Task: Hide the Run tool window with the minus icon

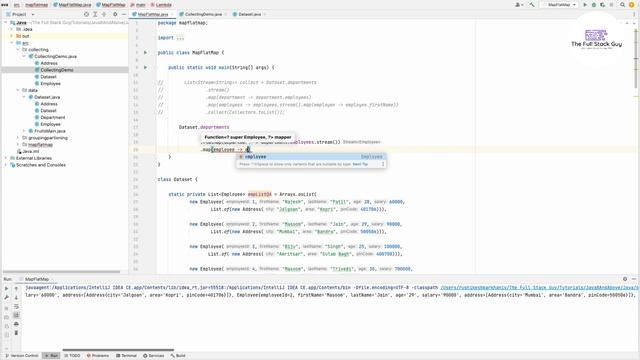Action: point(634,279)
